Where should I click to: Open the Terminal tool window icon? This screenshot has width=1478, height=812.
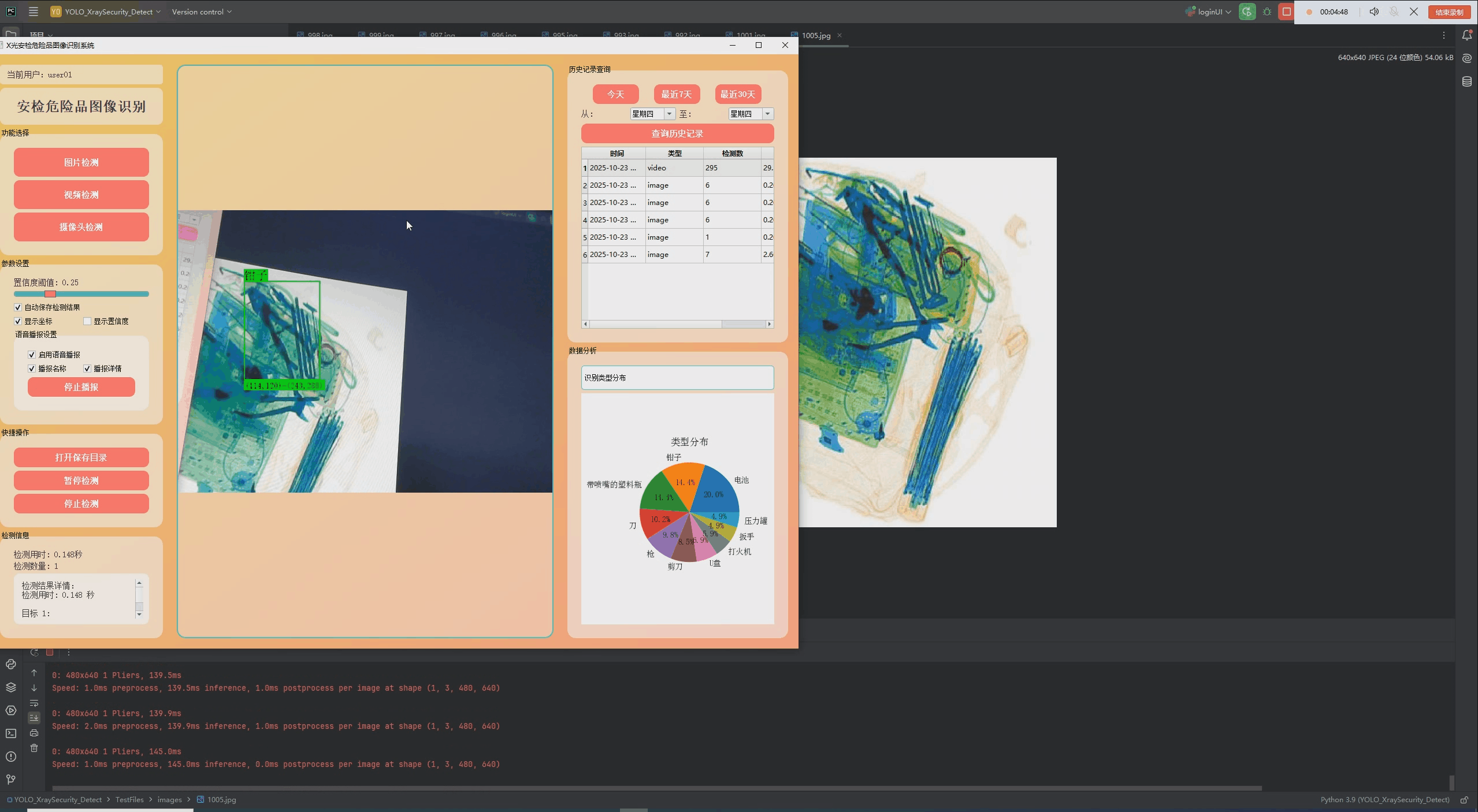pos(10,733)
